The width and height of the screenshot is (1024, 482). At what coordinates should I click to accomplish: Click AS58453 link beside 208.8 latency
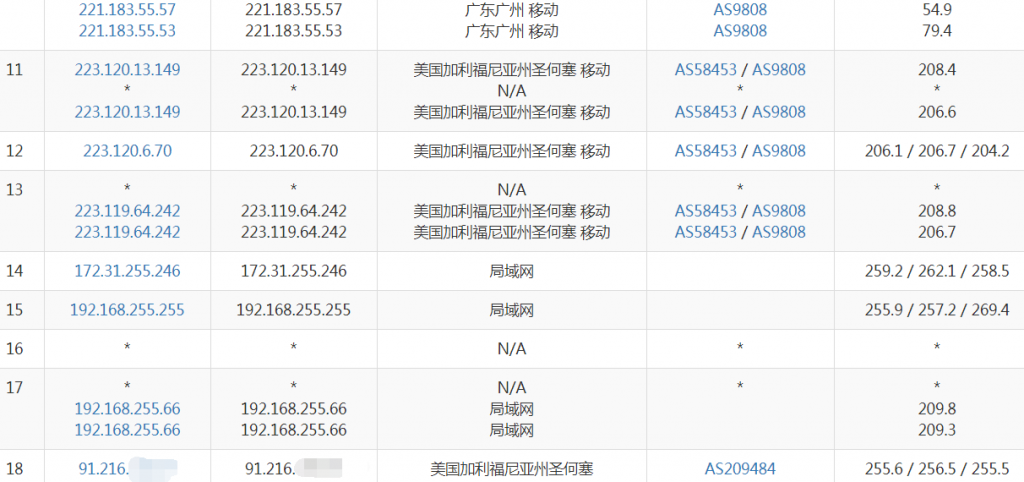point(705,211)
